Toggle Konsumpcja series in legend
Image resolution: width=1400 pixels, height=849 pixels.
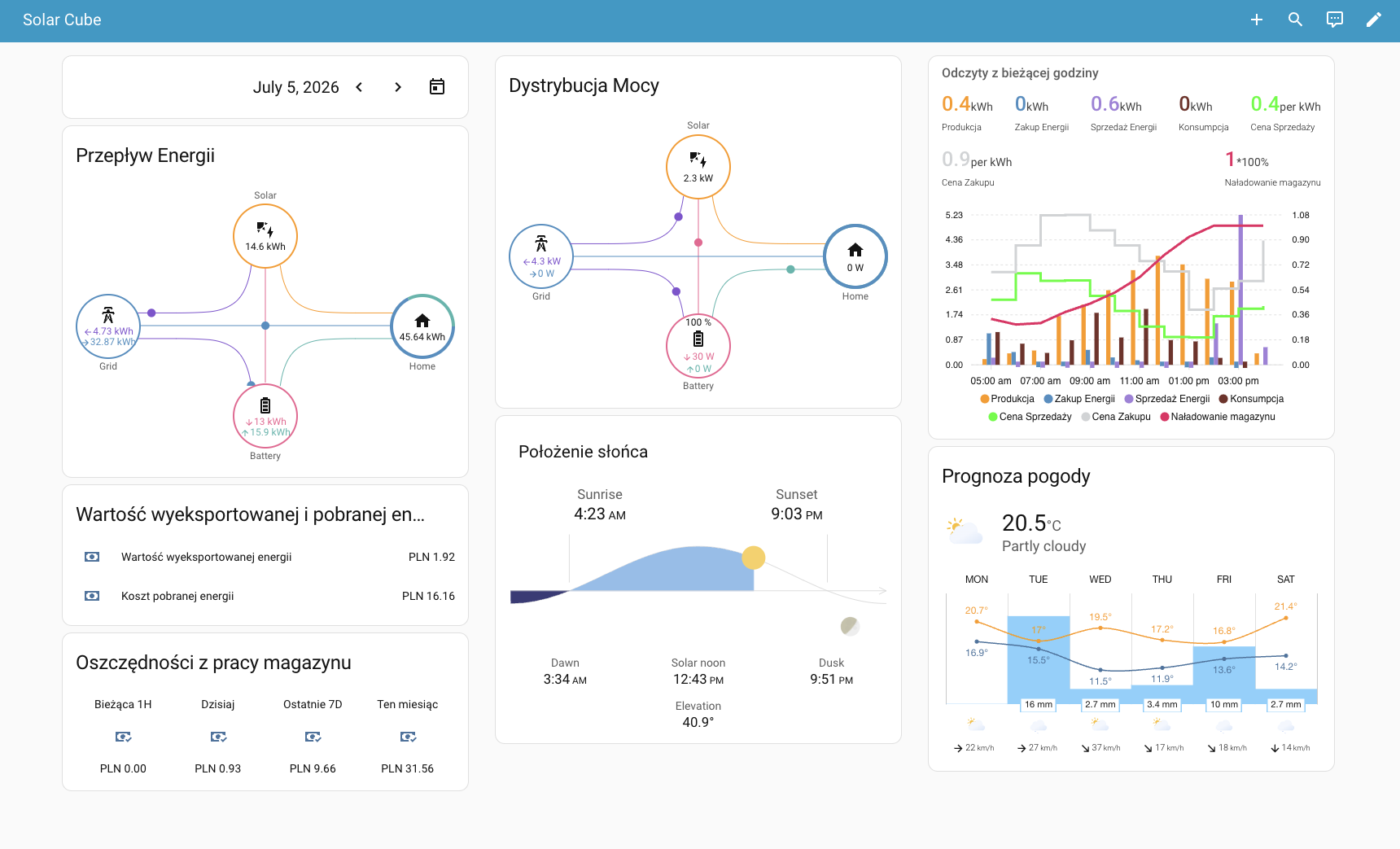(x=1251, y=399)
